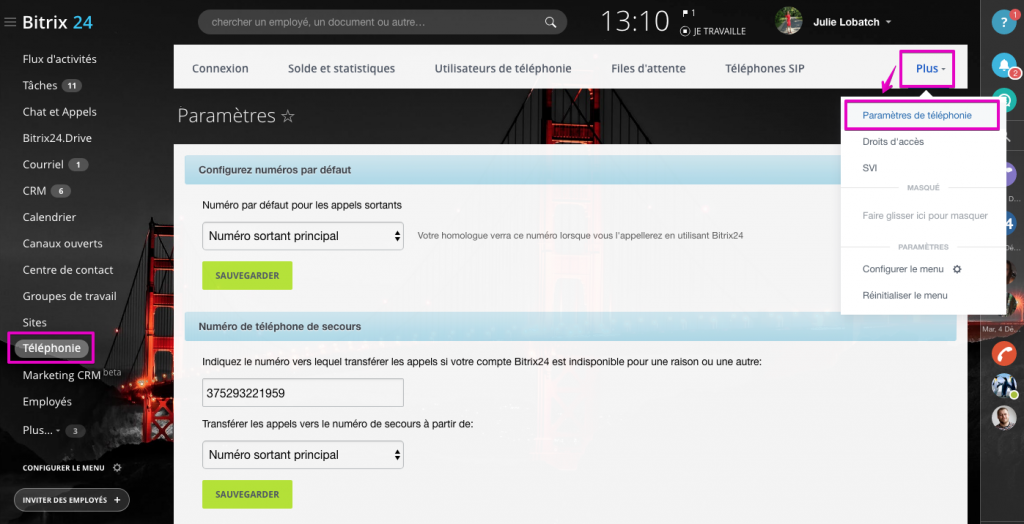Click the orange phone call icon
The width and height of the screenshot is (1024, 524).
[x=1004, y=353]
